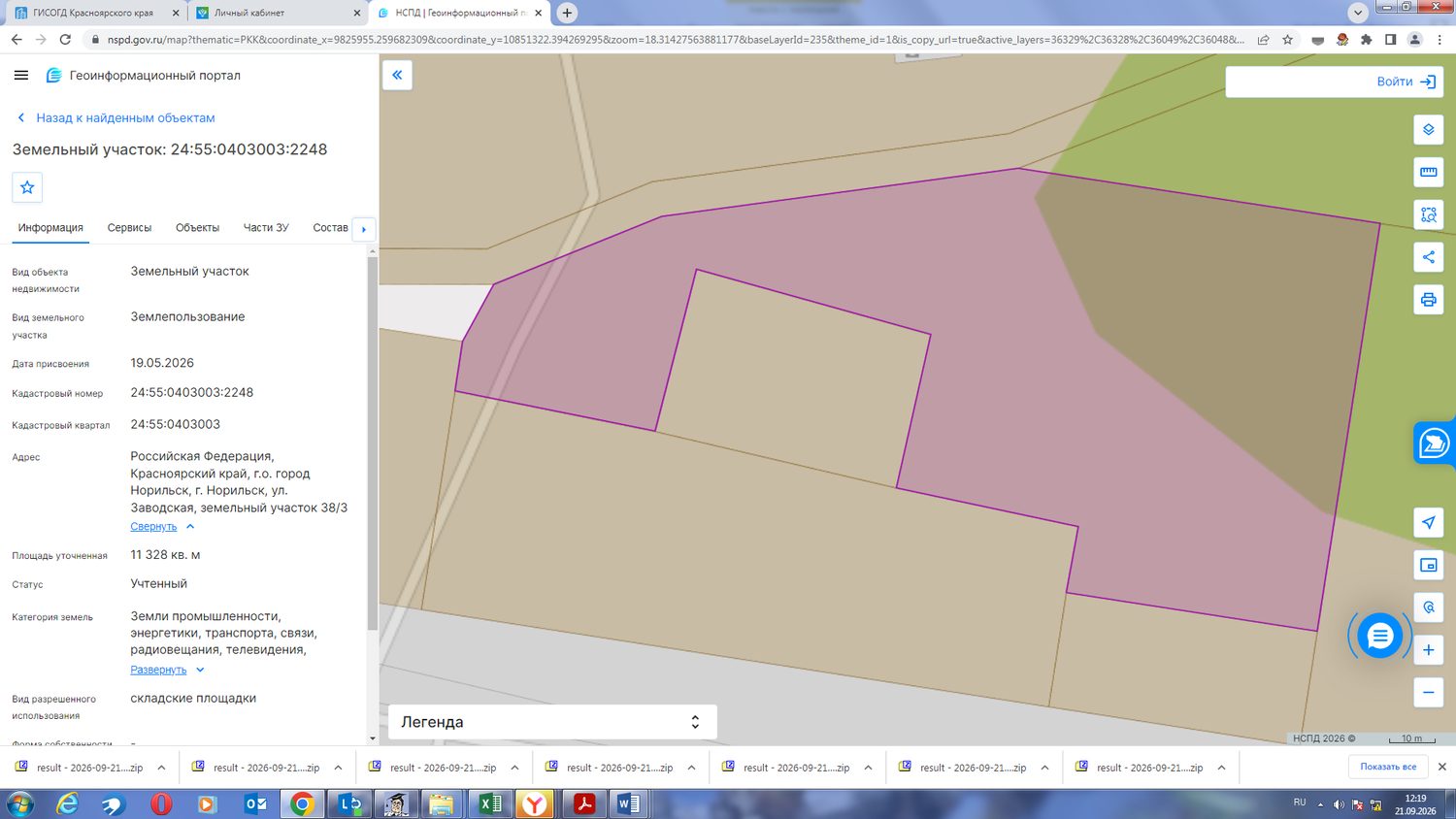Share the current map view
Screen dimensions: 1456x819
1429,257
